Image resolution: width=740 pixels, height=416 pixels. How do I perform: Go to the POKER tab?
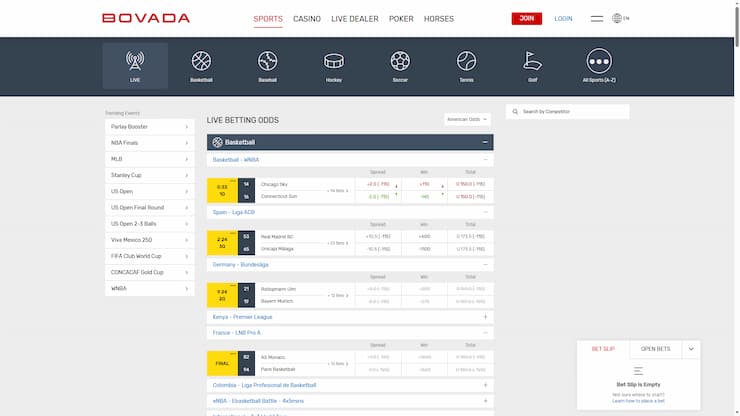coord(401,19)
